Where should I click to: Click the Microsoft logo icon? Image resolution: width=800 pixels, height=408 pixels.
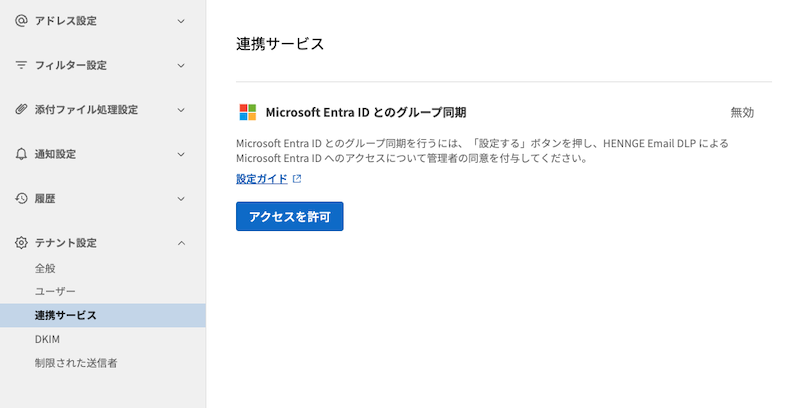pos(248,112)
